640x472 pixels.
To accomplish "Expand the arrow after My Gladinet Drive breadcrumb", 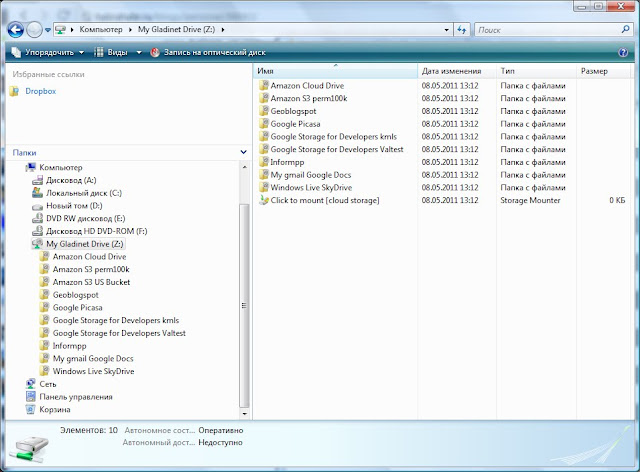I will [x=223, y=29].
